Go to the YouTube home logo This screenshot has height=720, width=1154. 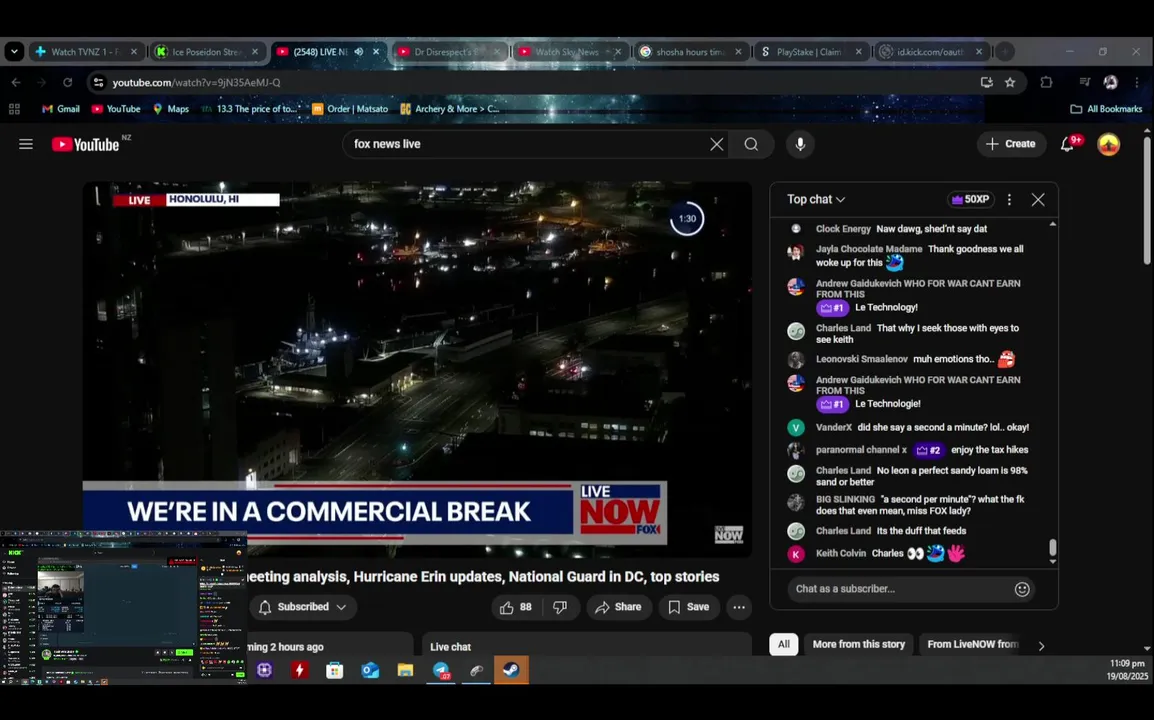coord(85,144)
